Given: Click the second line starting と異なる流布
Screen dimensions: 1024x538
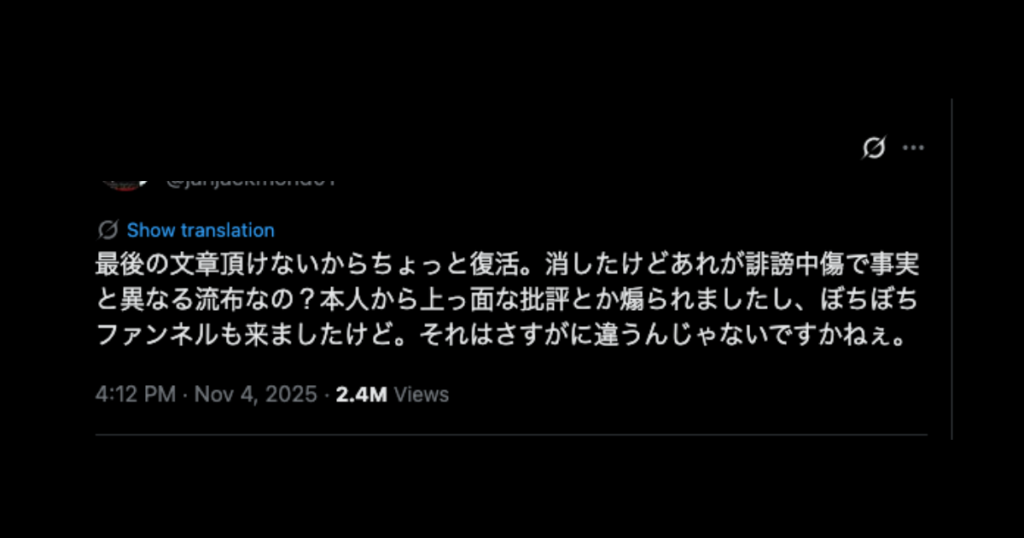Looking at the screenshot, I should 507,300.
